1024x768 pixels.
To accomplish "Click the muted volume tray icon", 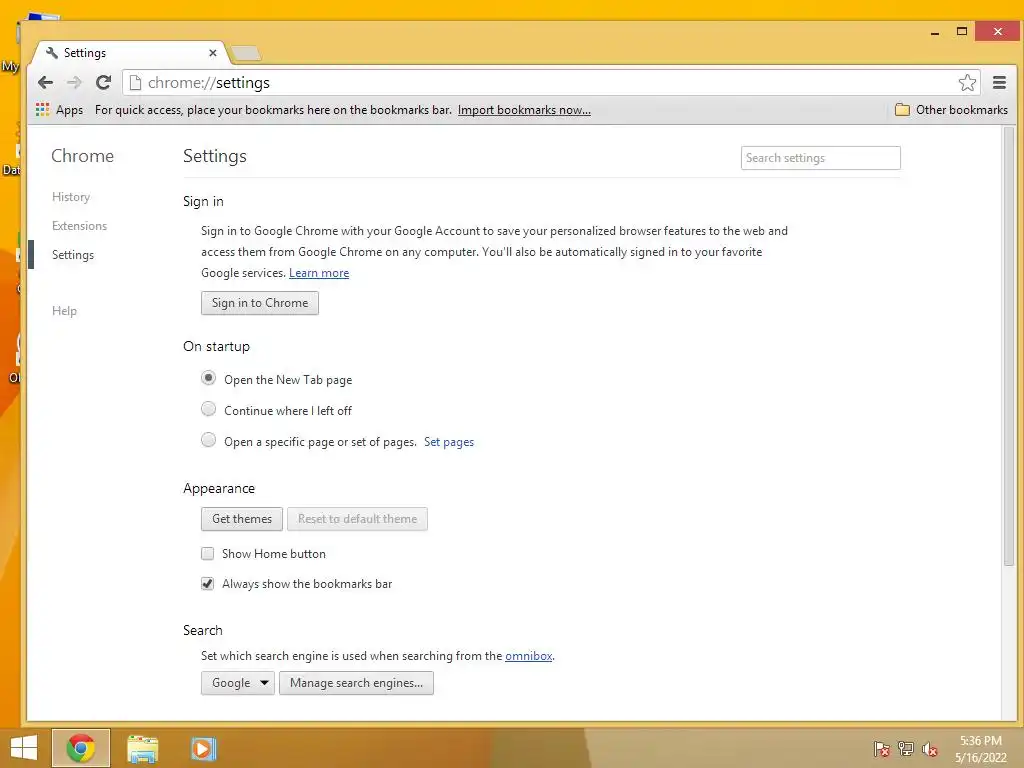I will (x=929, y=749).
